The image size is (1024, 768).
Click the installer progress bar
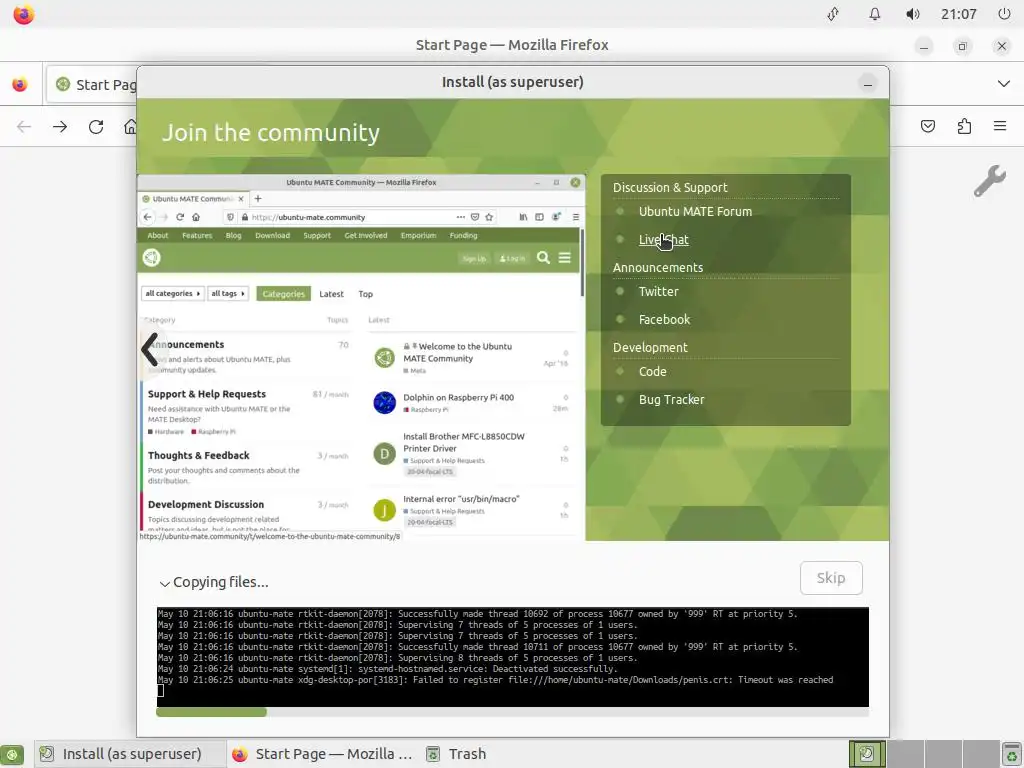(512, 712)
